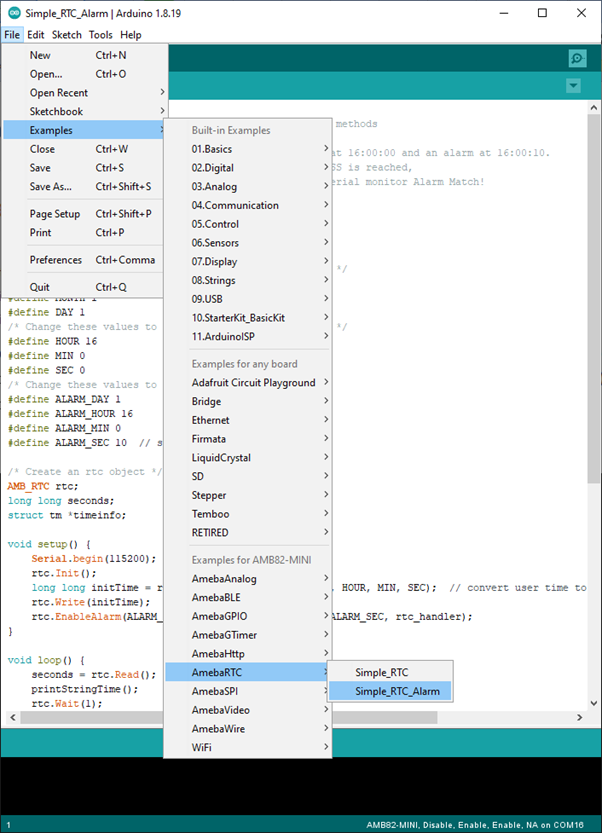Click the Help menu

click(x=131, y=35)
